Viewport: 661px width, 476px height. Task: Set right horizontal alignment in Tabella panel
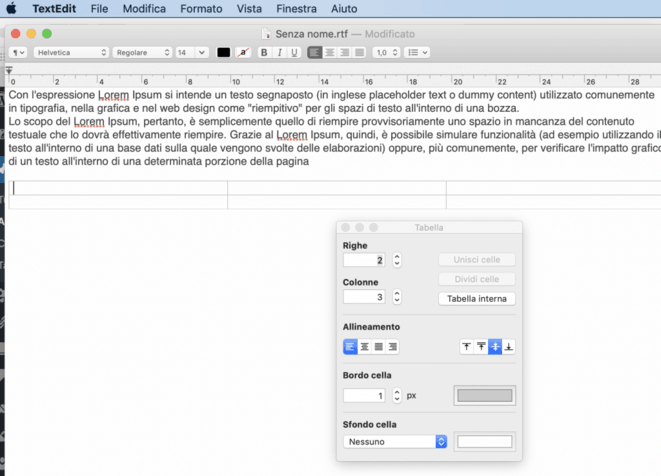pyautogui.click(x=393, y=347)
